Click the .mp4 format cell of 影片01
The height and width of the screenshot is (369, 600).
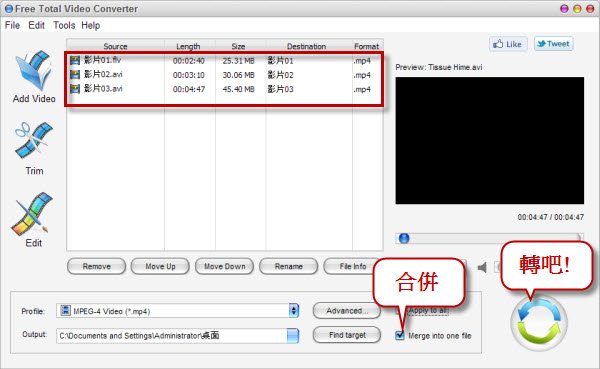click(362, 61)
